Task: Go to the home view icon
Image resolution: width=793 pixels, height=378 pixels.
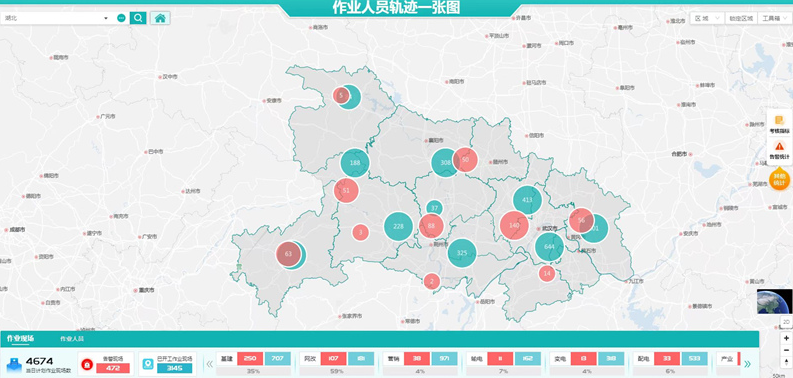Action: [160, 18]
